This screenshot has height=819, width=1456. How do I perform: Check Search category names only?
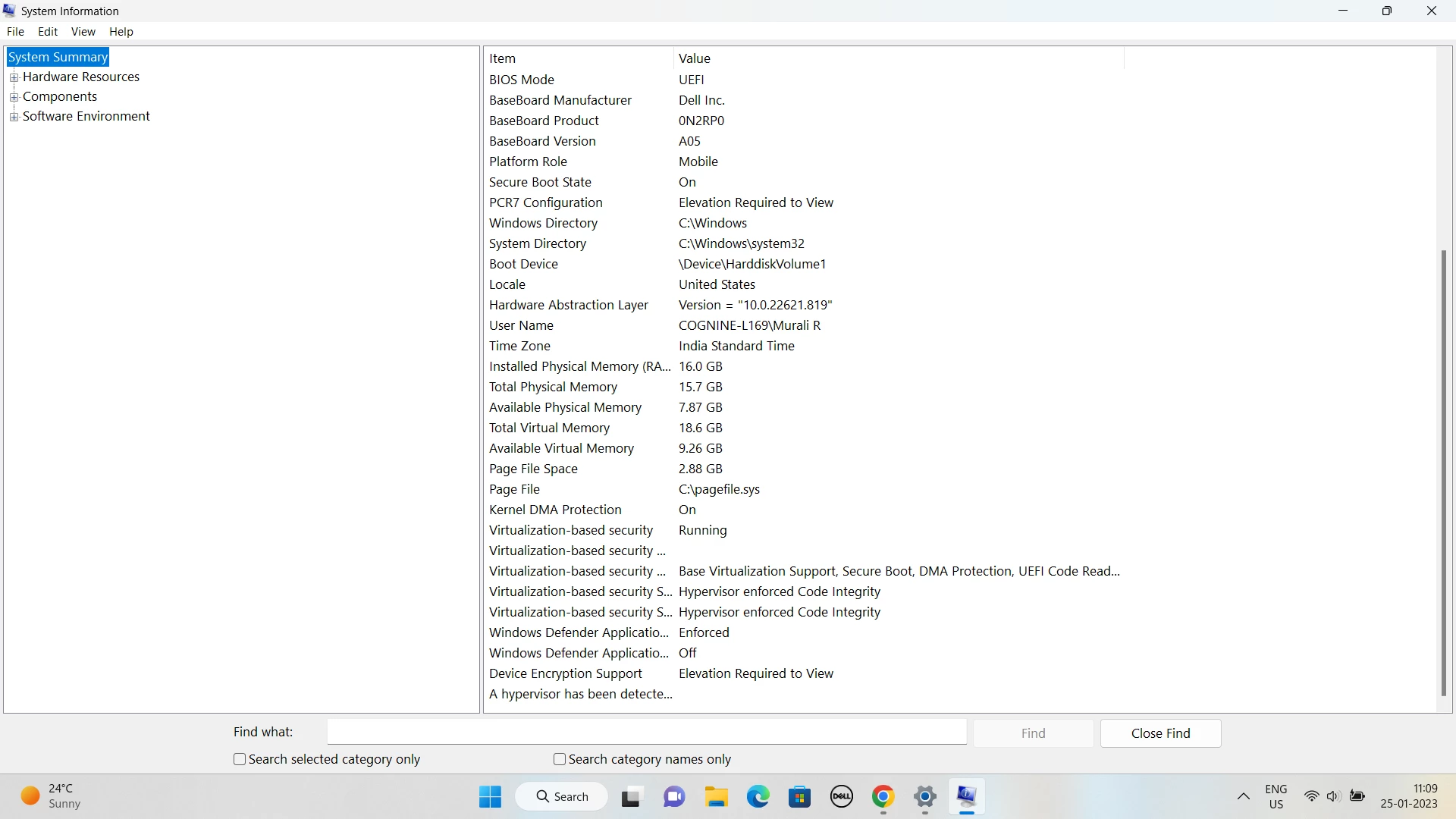tap(560, 759)
